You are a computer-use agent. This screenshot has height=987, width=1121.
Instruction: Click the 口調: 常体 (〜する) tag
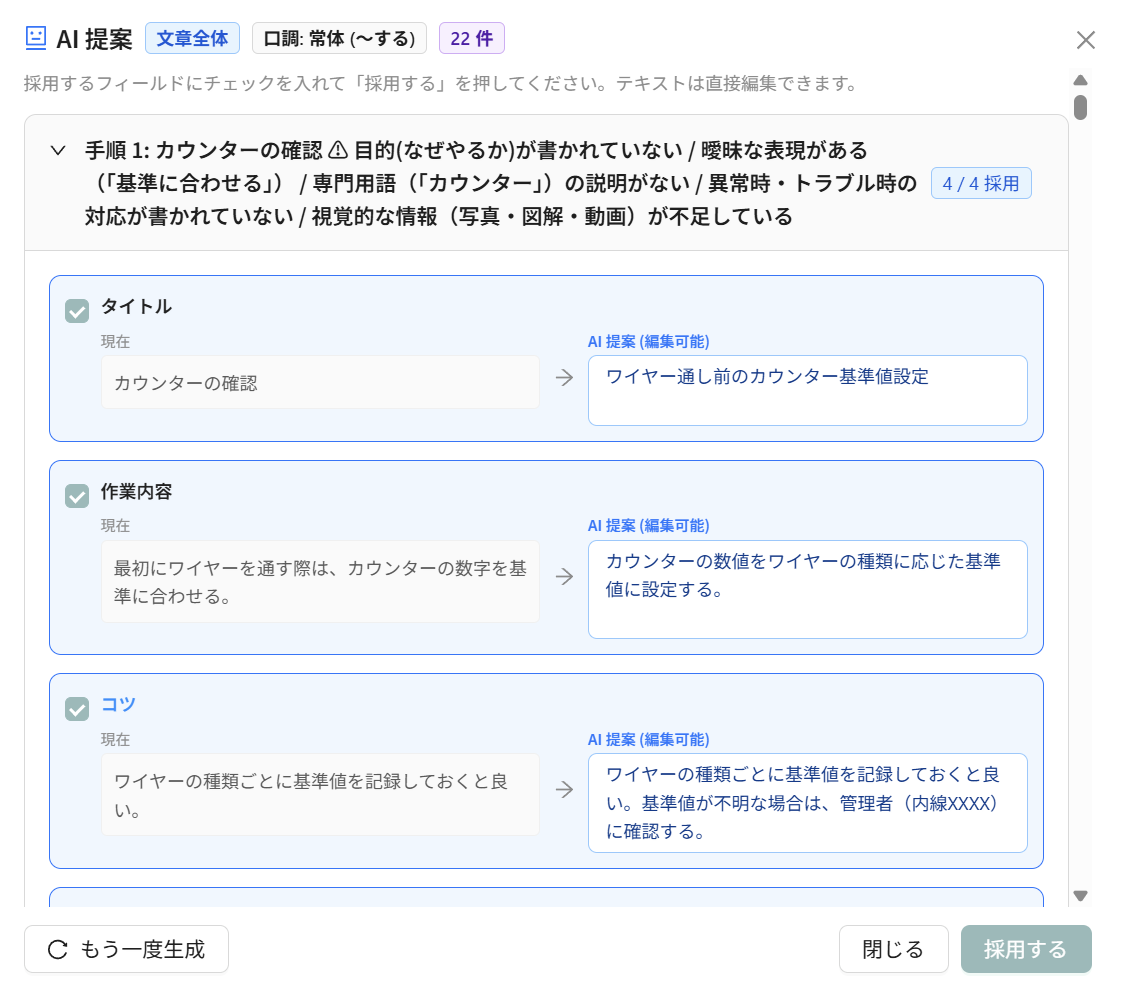(x=340, y=39)
